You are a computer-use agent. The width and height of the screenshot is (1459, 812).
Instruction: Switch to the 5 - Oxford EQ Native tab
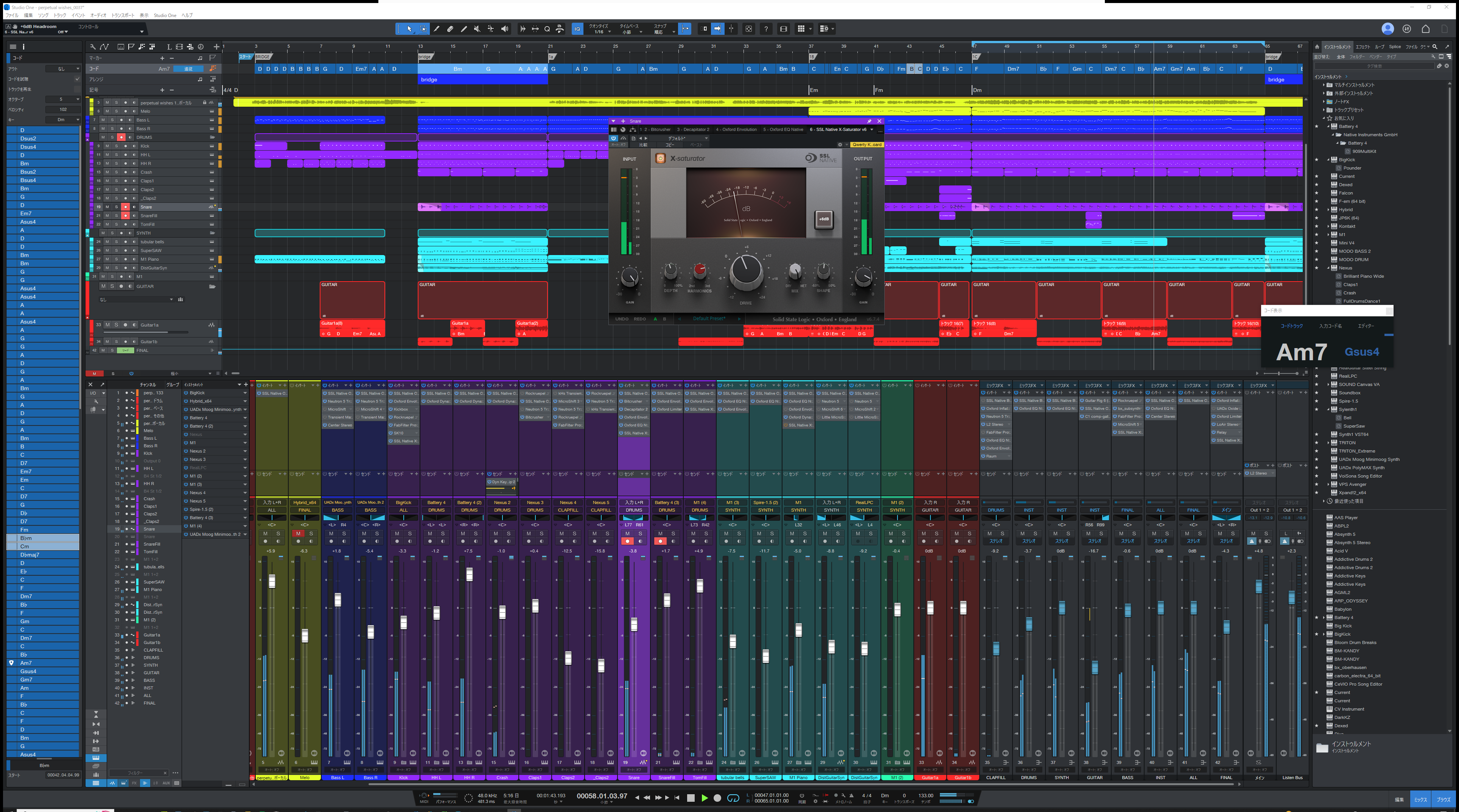tap(783, 130)
